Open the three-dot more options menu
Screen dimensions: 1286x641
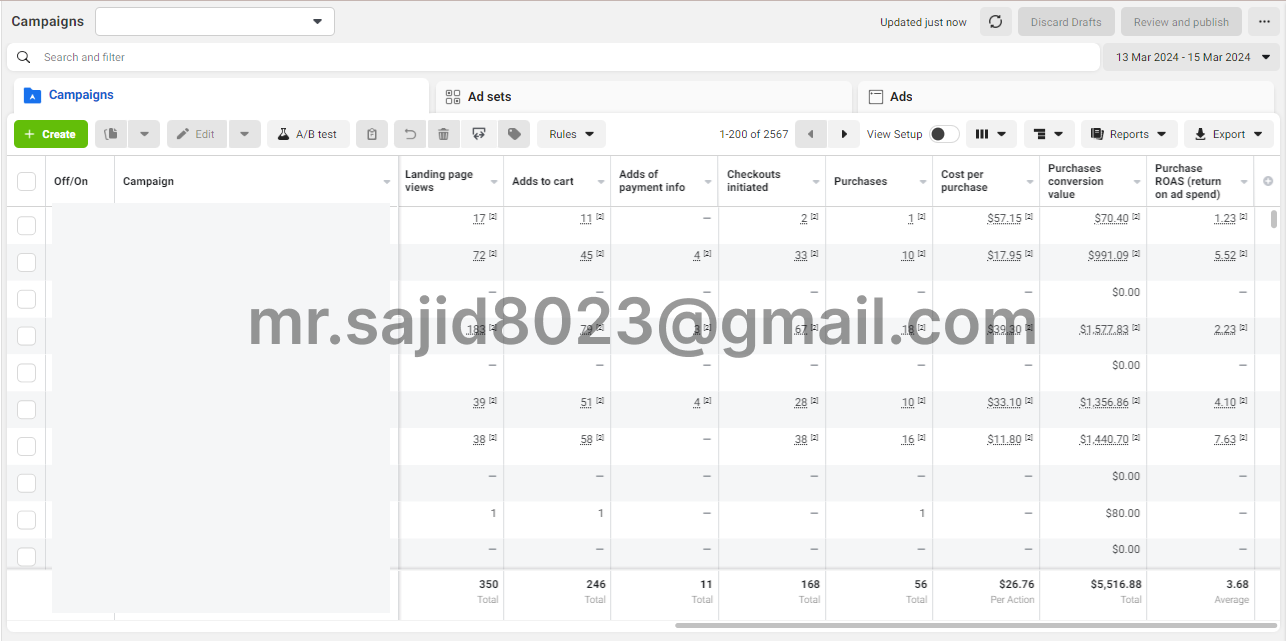1264,22
